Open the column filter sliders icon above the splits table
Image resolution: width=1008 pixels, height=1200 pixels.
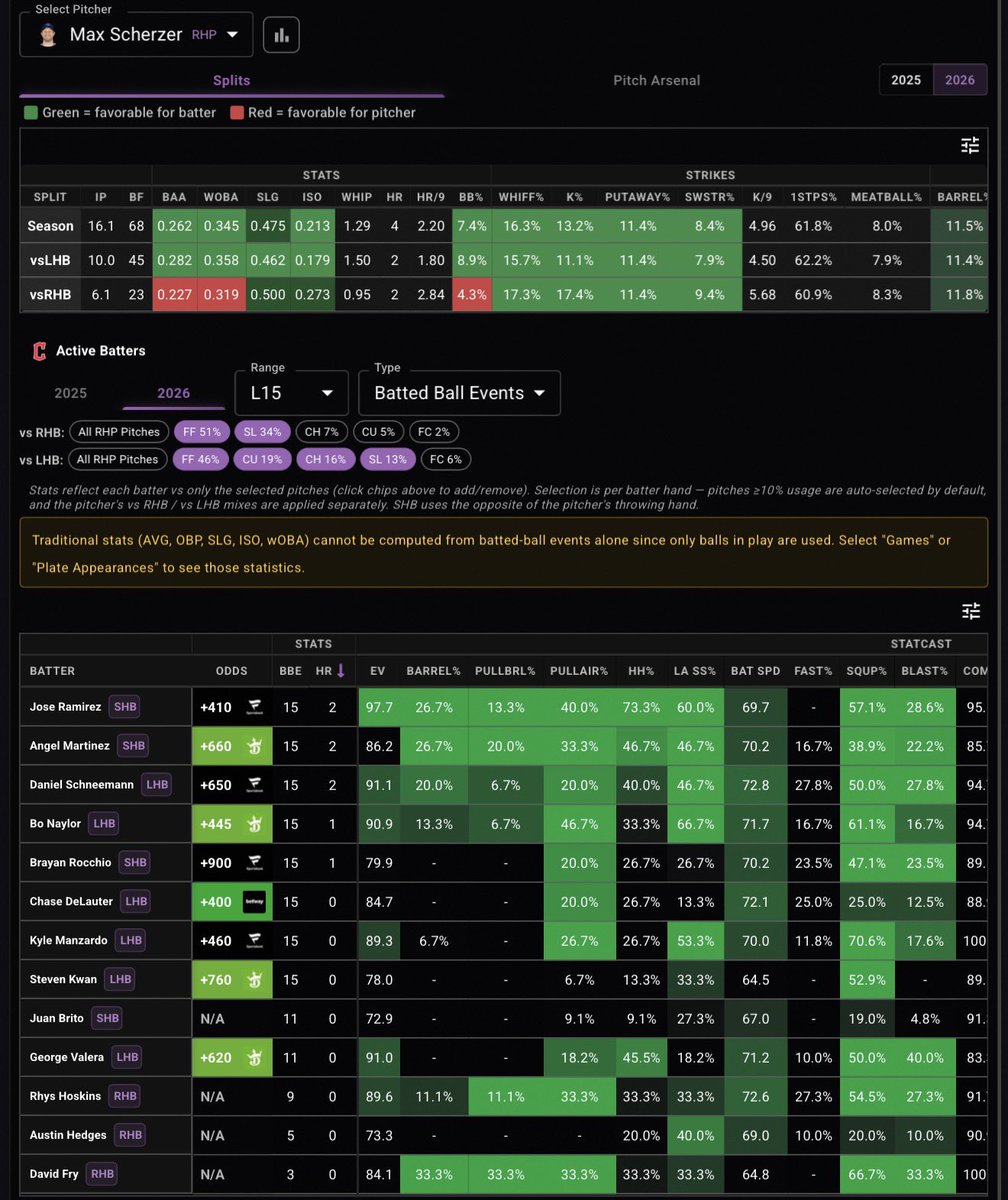(970, 144)
